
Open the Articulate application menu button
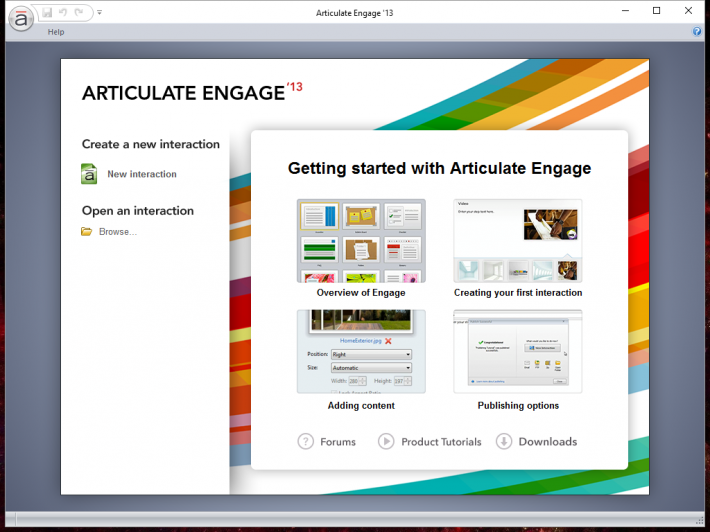21,19
